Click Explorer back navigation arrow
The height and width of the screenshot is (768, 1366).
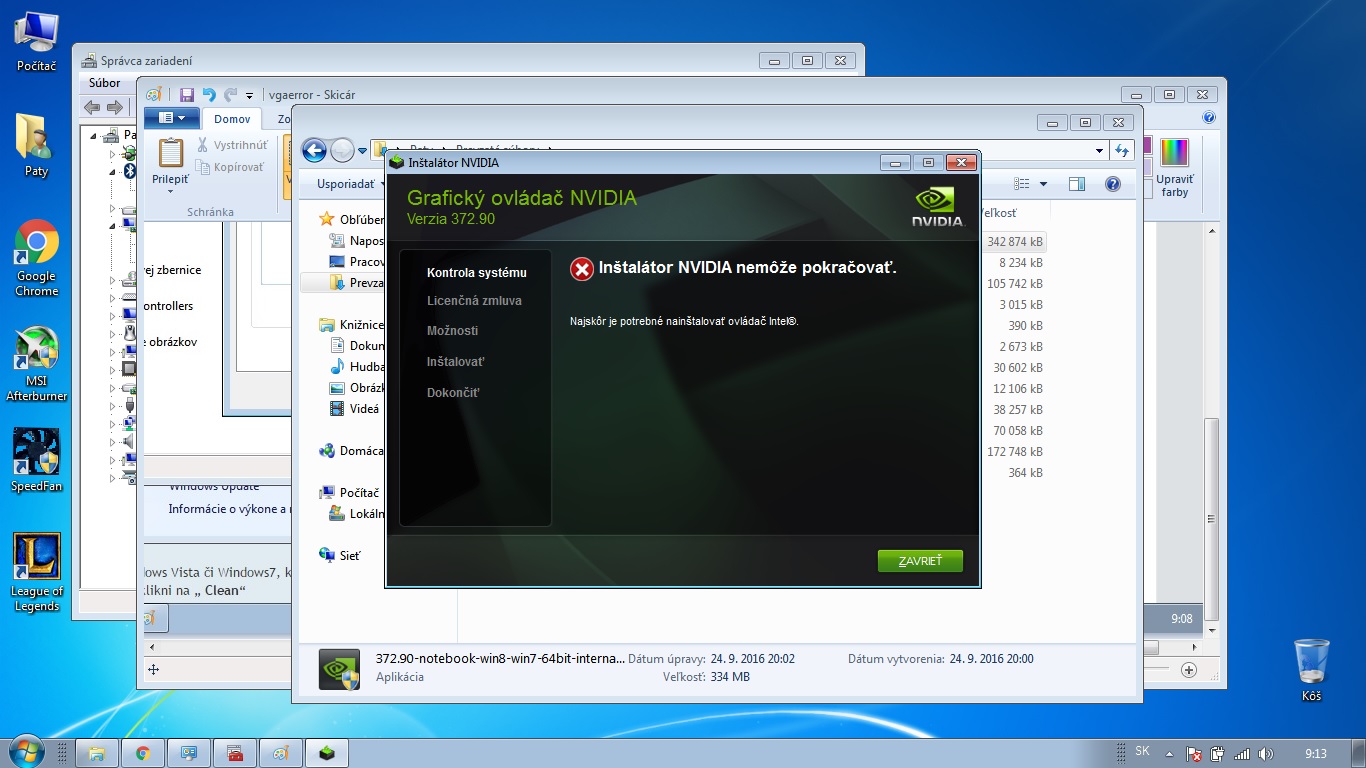pyautogui.click(x=315, y=151)
